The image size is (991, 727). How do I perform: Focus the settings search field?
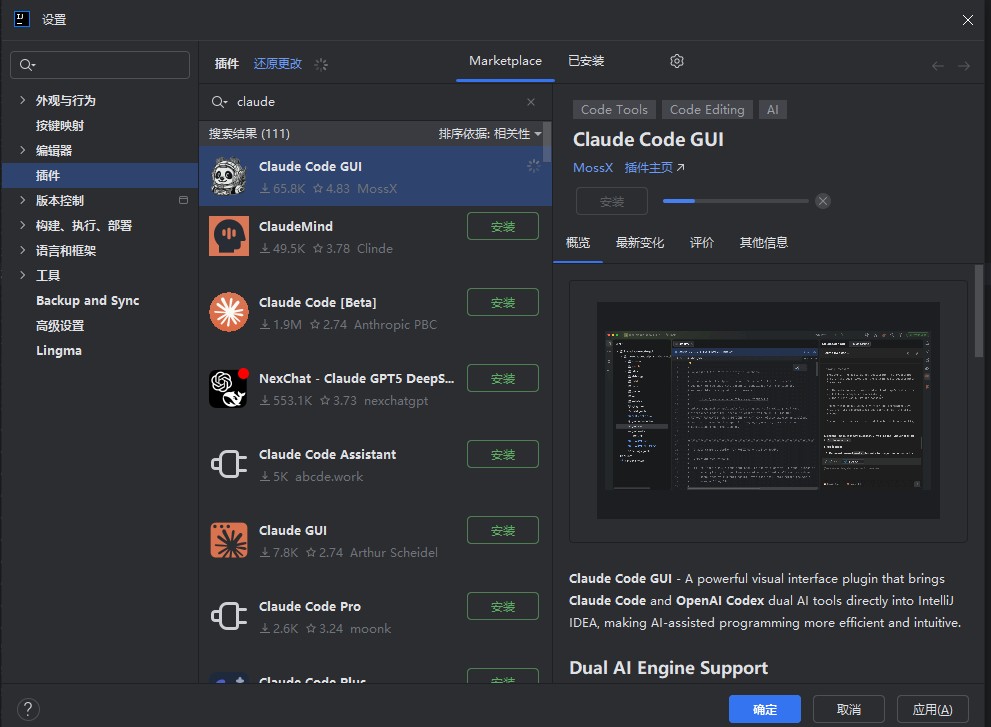pyautogui.click(x=100, y=65)
